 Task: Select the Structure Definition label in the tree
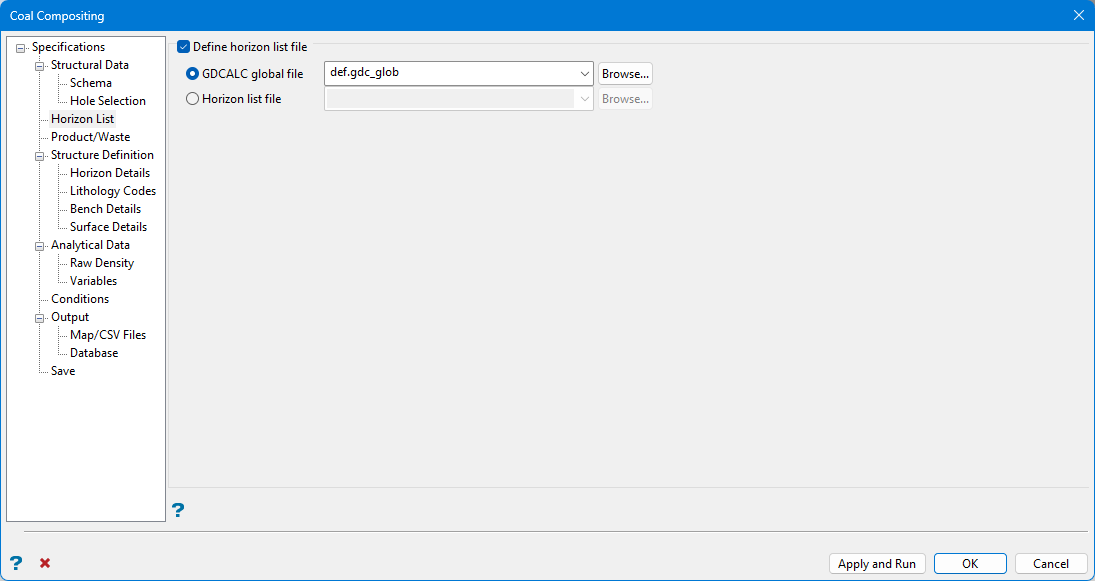click(102, 155)
